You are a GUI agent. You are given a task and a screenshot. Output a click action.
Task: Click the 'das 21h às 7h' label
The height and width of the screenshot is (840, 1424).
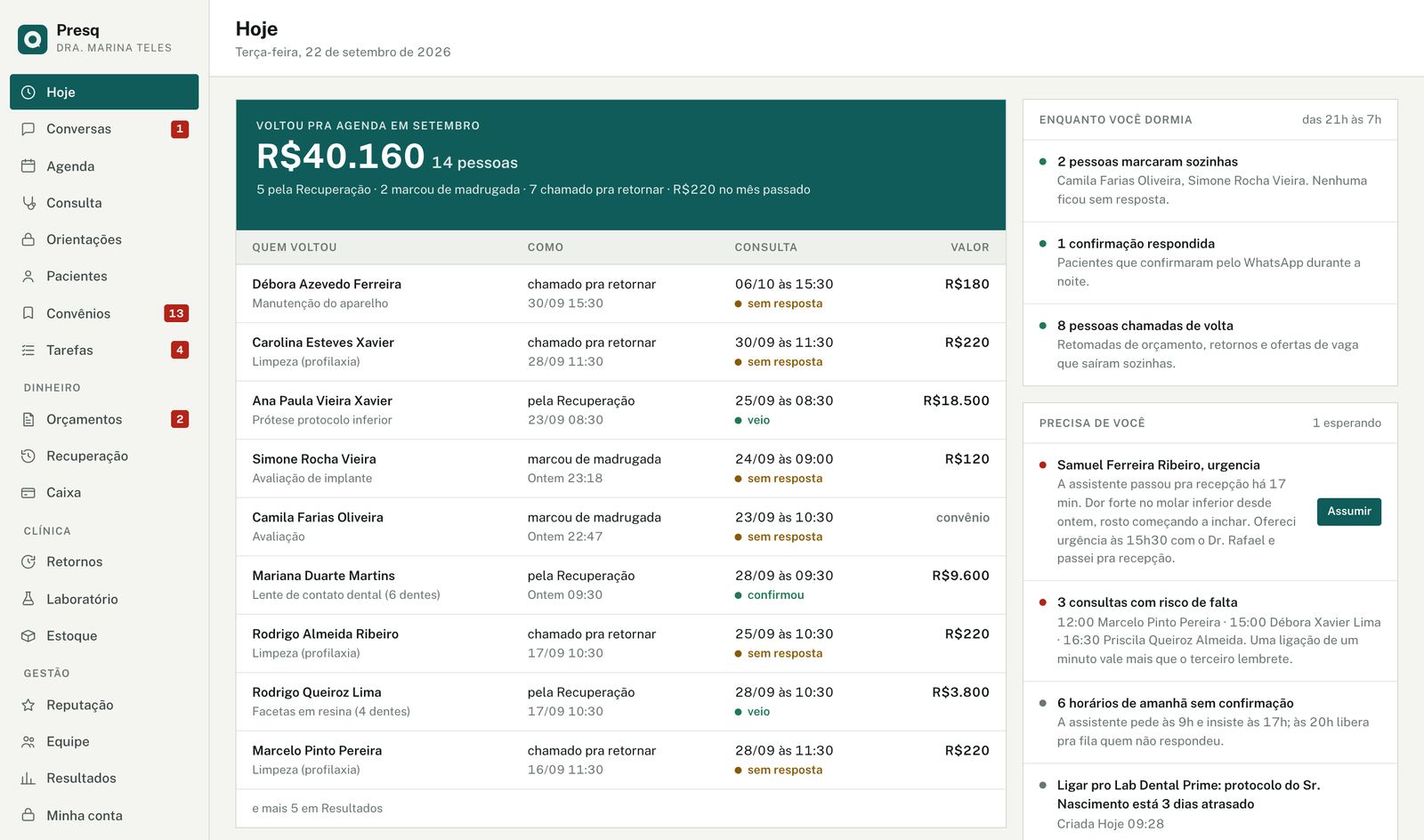point(1341,120)
